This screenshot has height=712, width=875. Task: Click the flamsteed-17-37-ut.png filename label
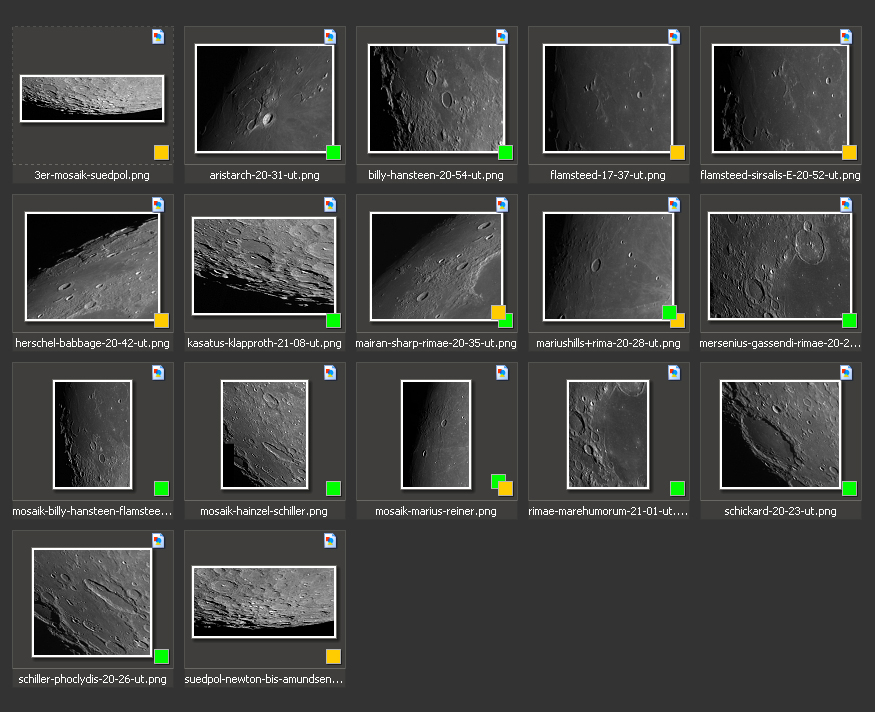[x=607, y=175]
